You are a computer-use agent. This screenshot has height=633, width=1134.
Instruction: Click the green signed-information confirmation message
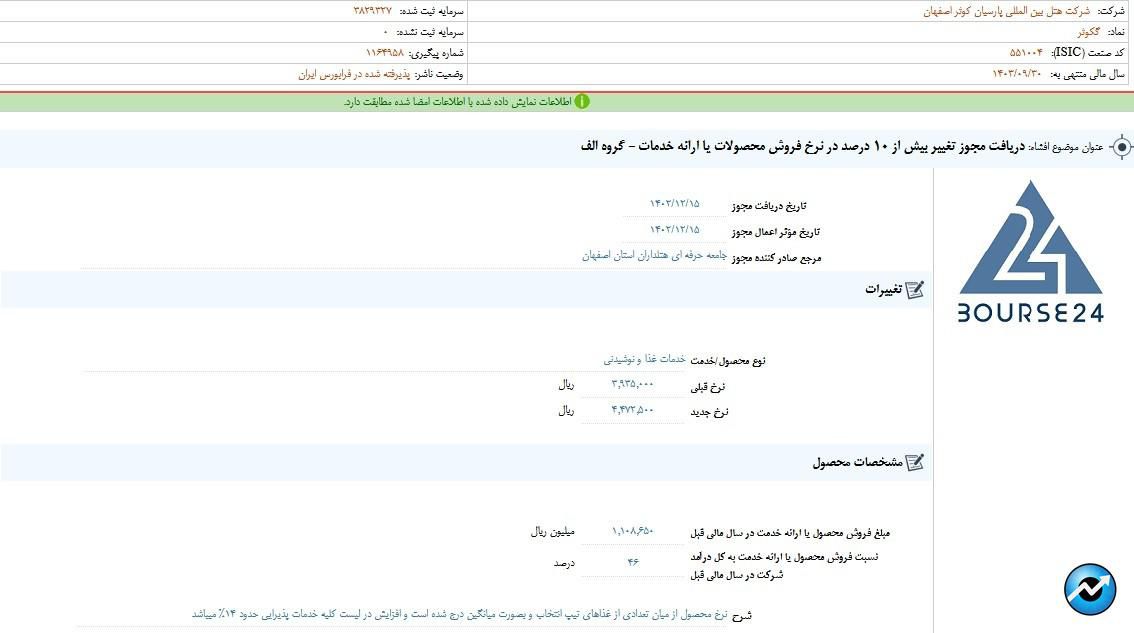click(x=457, y=102)
